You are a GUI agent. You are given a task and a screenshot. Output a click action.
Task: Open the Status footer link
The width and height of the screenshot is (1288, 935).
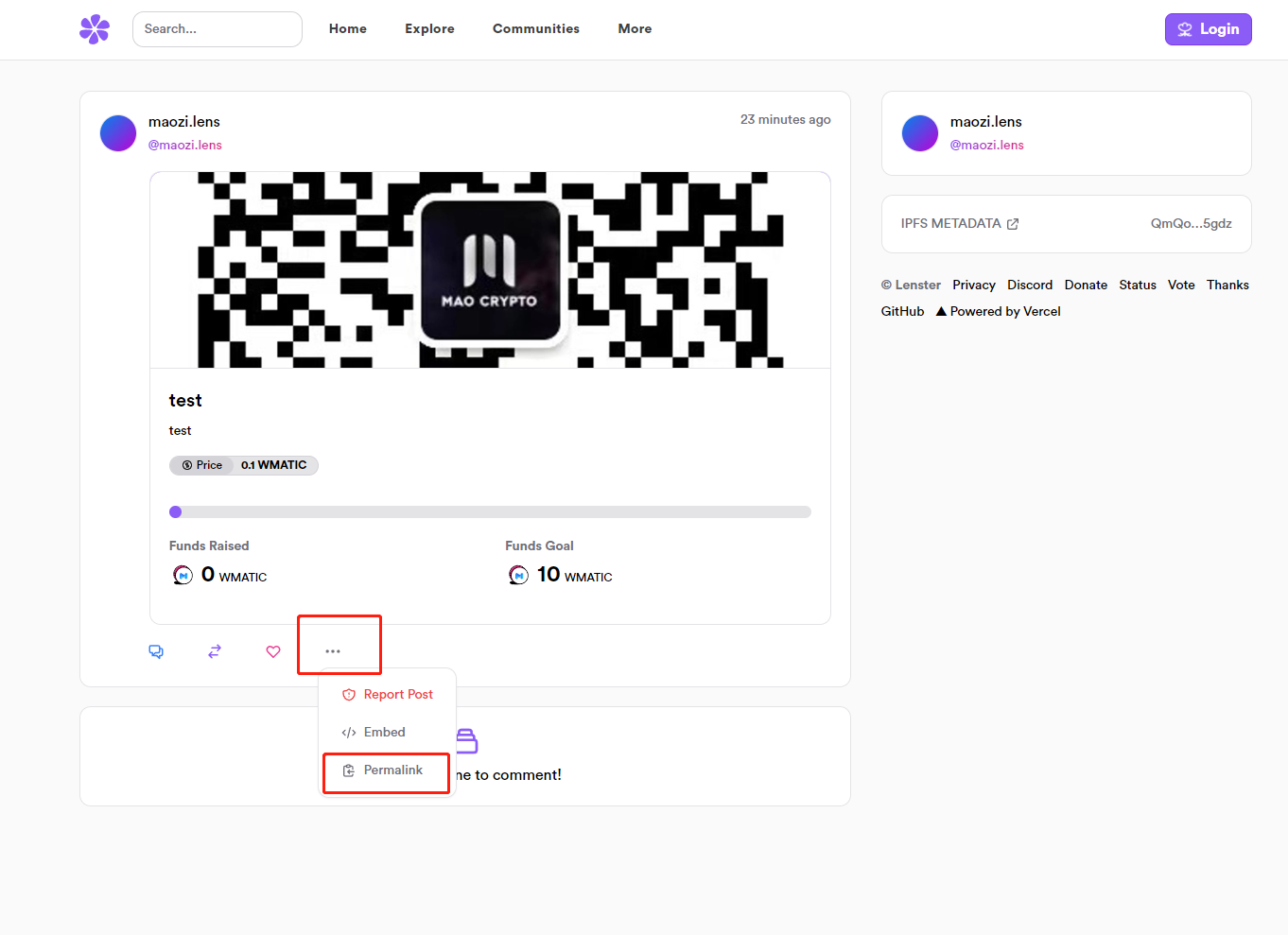click(1138, 285)
